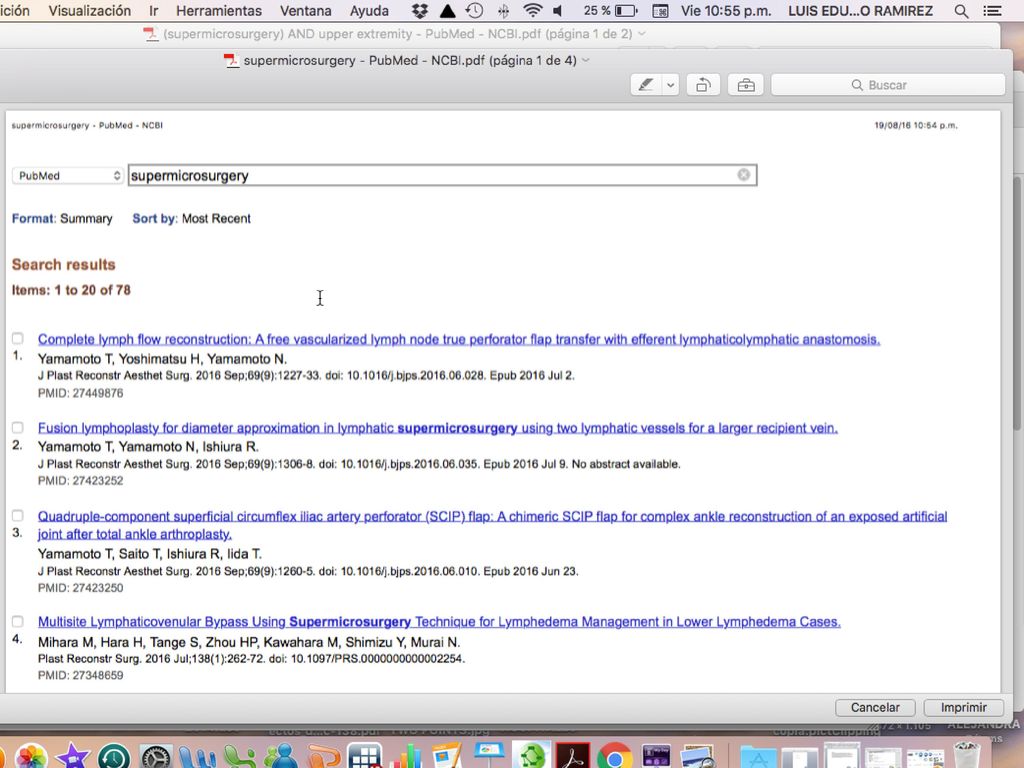Open the markup pen options arrow
This screenshot has width=1024, height=768.
(x=671, y=85)
